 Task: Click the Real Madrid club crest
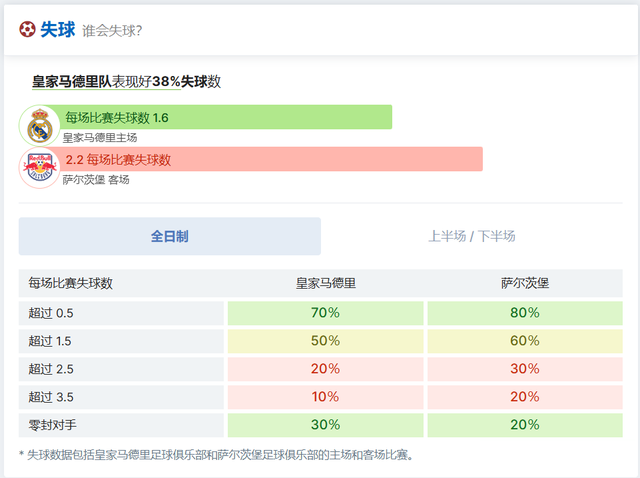tap(40, 125)
